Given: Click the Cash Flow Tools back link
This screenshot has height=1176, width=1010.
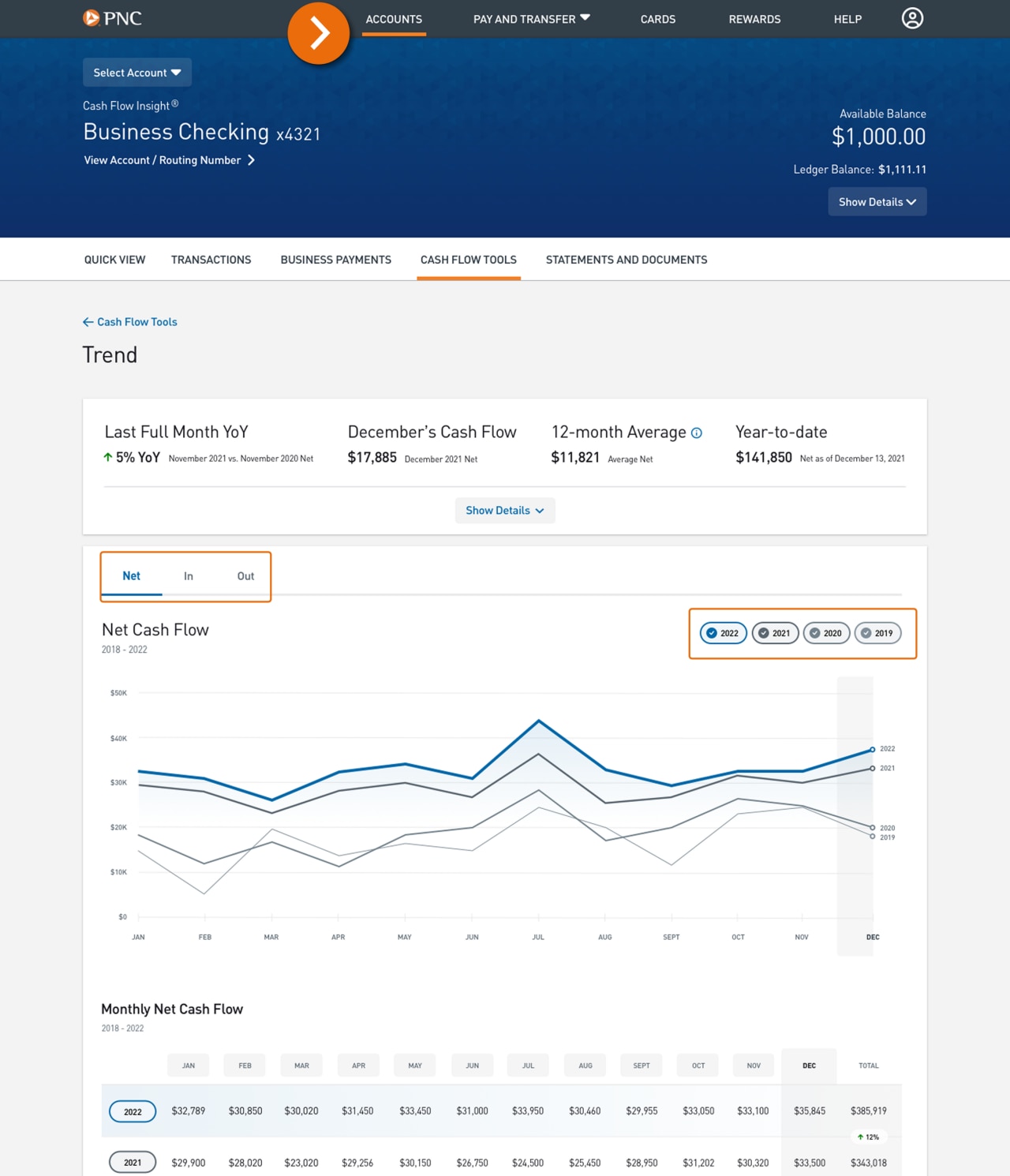Looking at the screenshot, I should pos(136,321).
